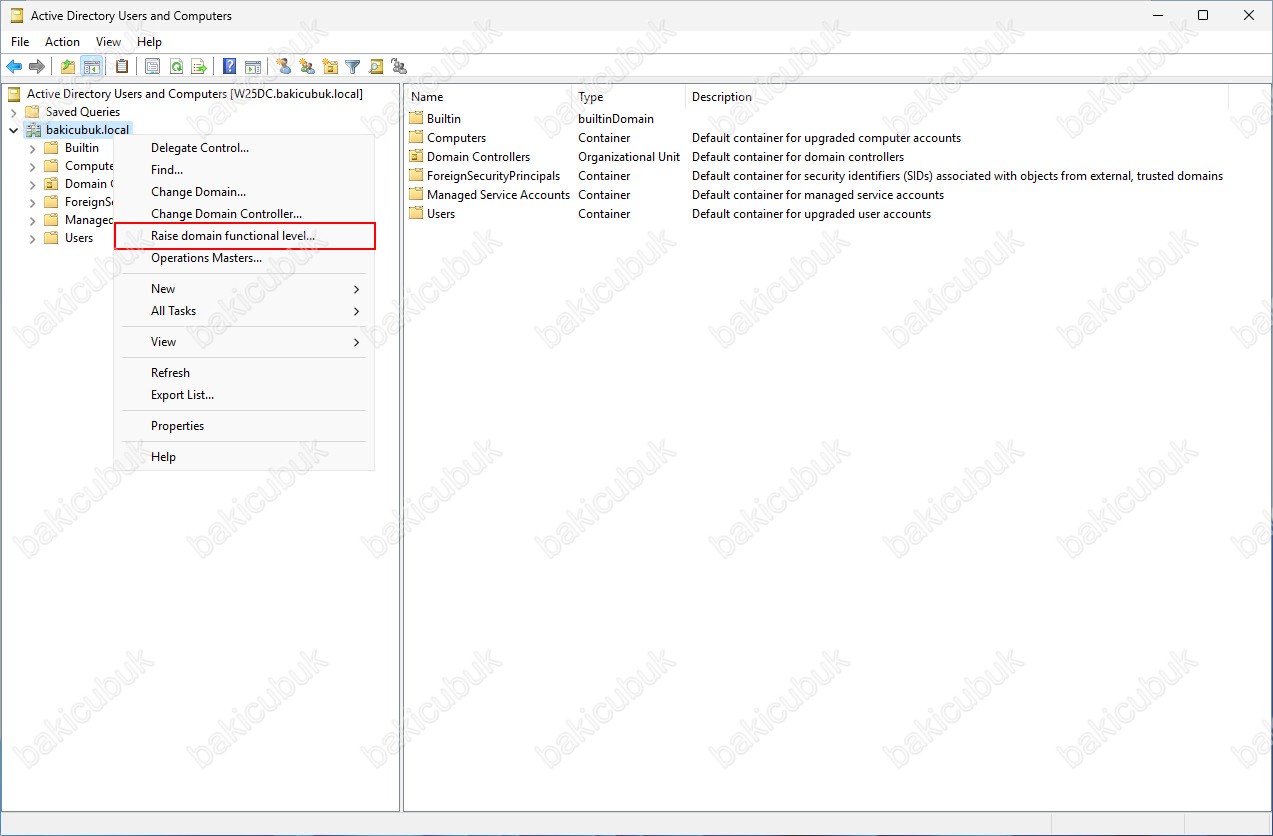Image resolution: width=1273 pixels, height=836 pixels.
Task: Click the builtinDomain type cell
Action: tap(616, 119)
